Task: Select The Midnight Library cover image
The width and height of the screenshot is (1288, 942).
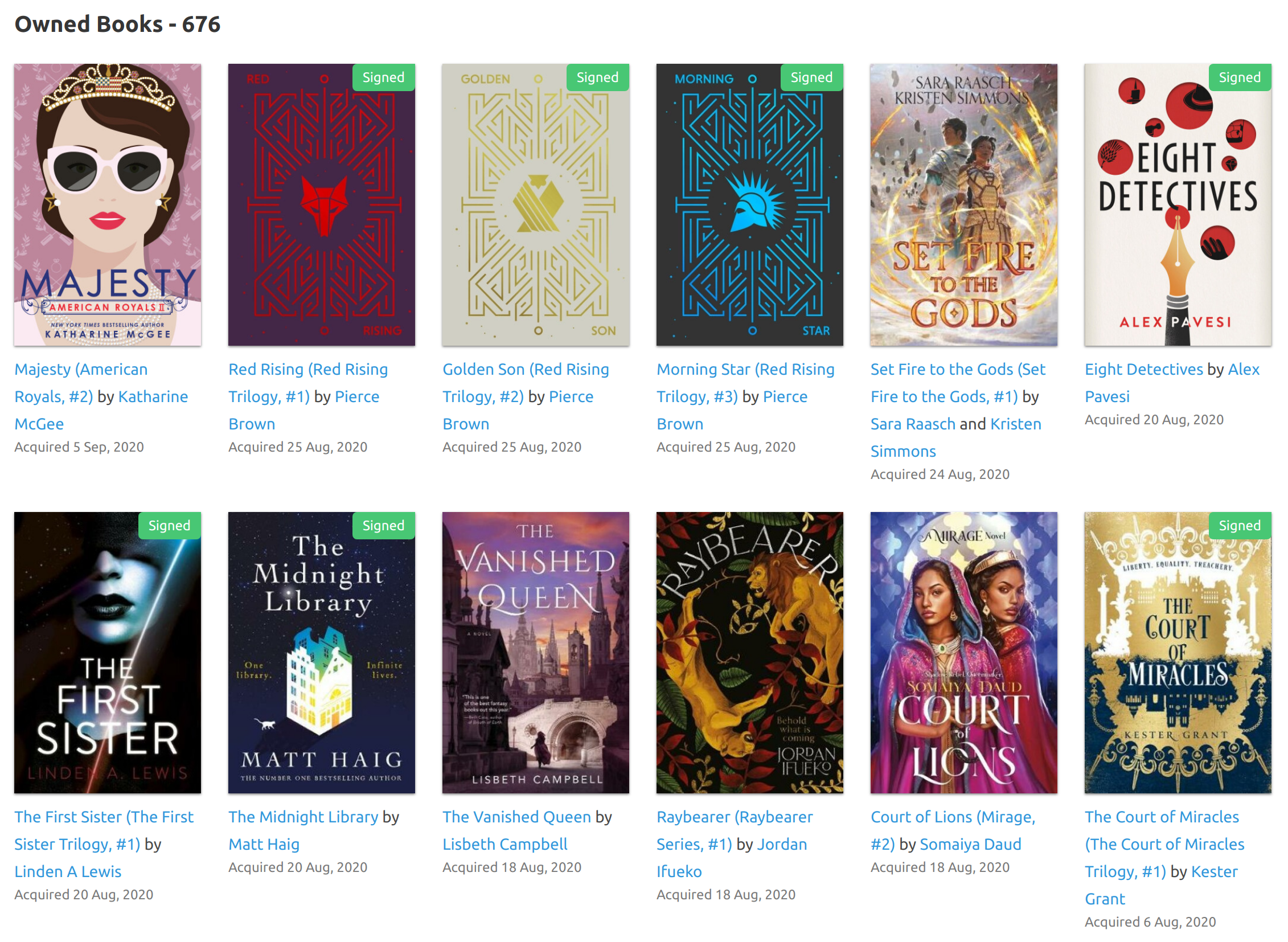Action: pyautogui.click(x=322, y=653)
